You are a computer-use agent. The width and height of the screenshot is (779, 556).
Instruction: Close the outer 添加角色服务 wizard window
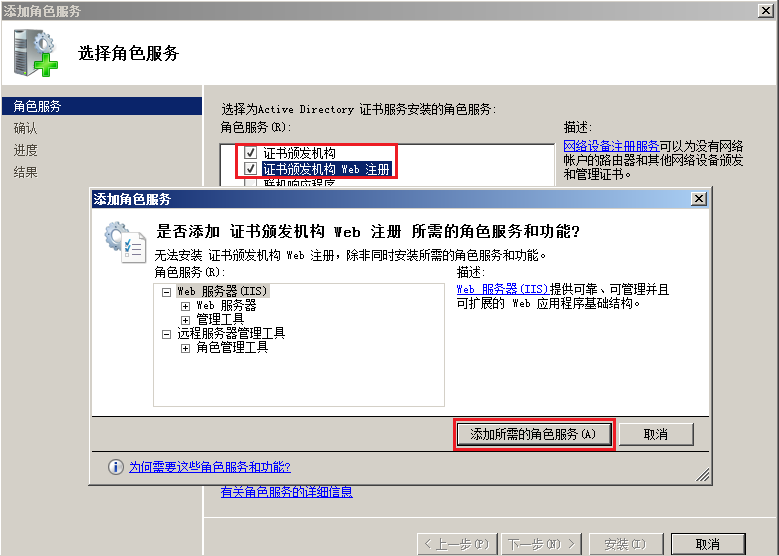pyautogui.click(x=766, y=10)
